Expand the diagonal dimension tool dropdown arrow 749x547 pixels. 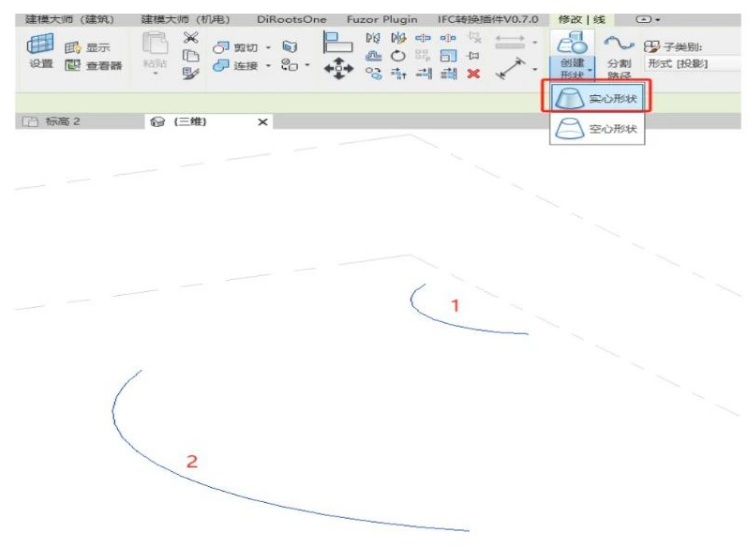coord(535,69)
